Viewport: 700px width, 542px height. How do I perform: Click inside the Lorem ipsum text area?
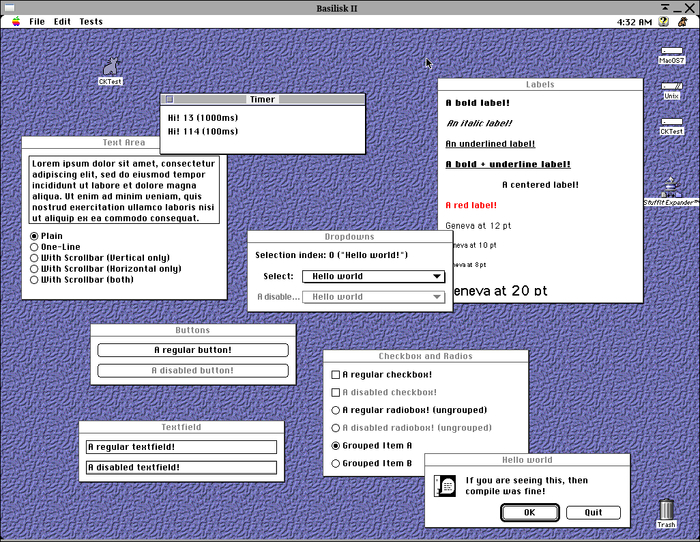tap(124, 190)
